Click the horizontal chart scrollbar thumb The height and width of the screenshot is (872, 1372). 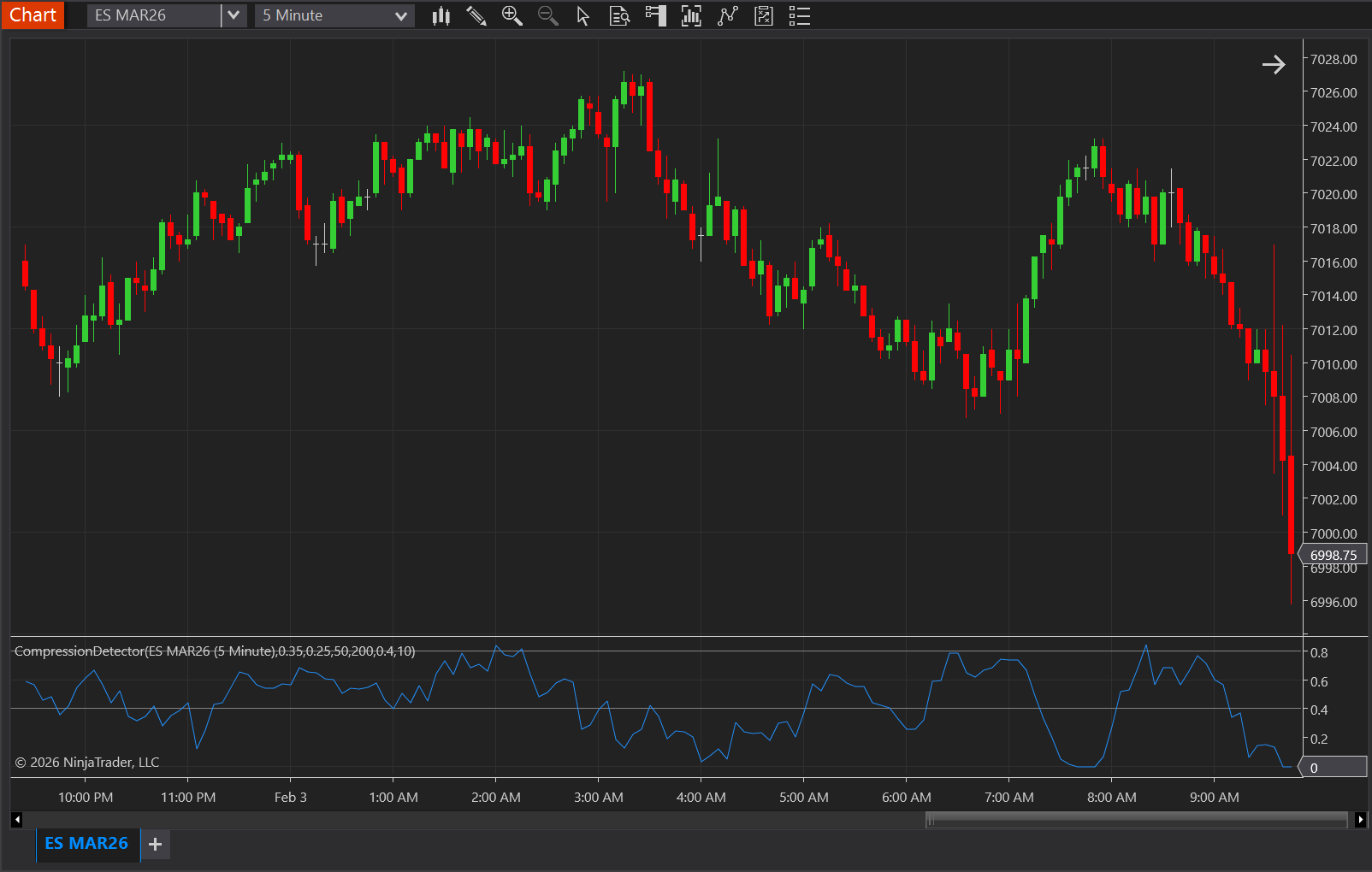pos(1135,820)
